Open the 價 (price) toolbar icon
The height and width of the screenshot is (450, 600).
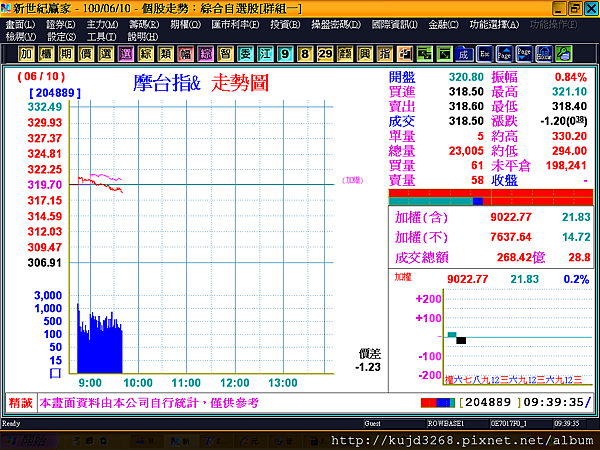pos(86,54)
